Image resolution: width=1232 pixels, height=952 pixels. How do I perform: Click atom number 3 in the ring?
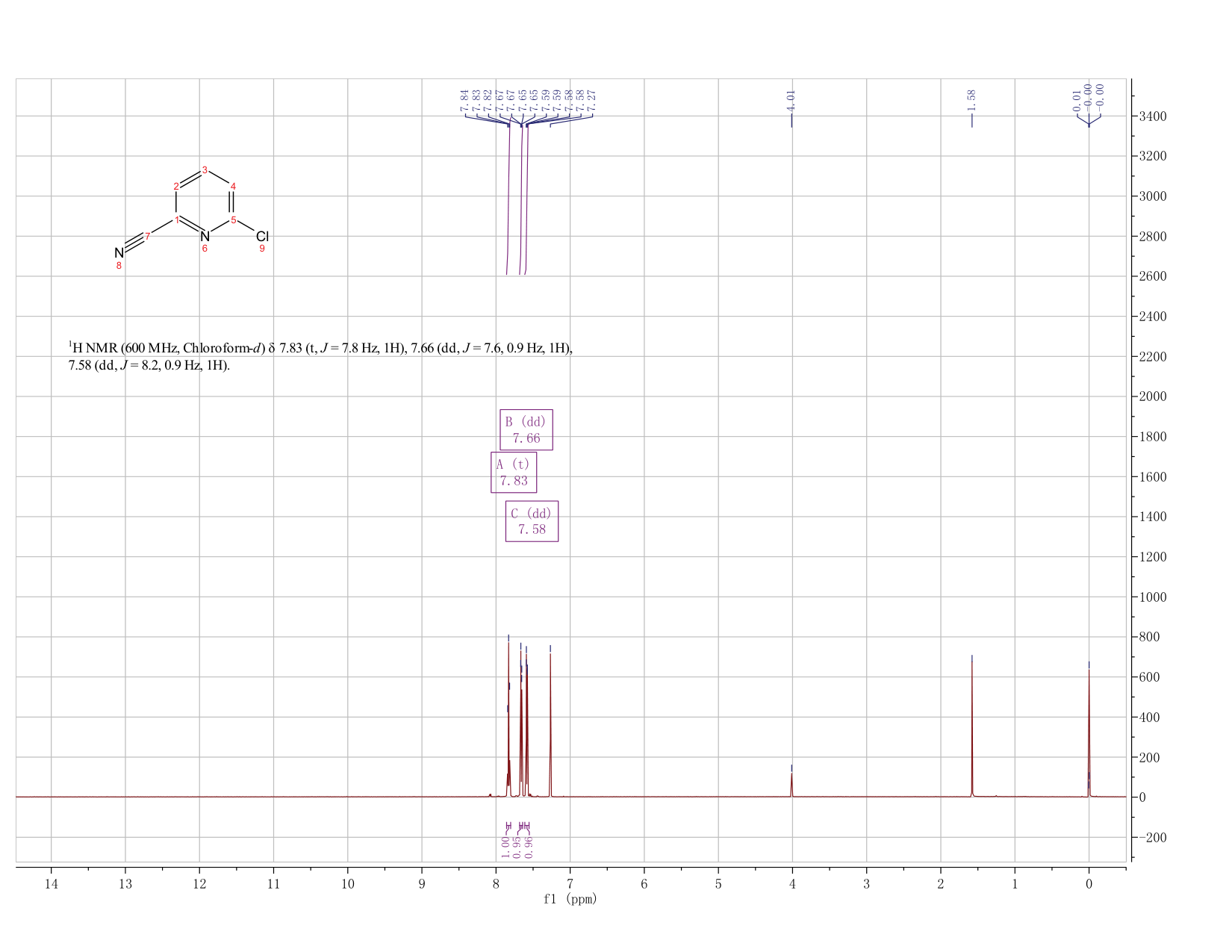[x=205, y=170]
